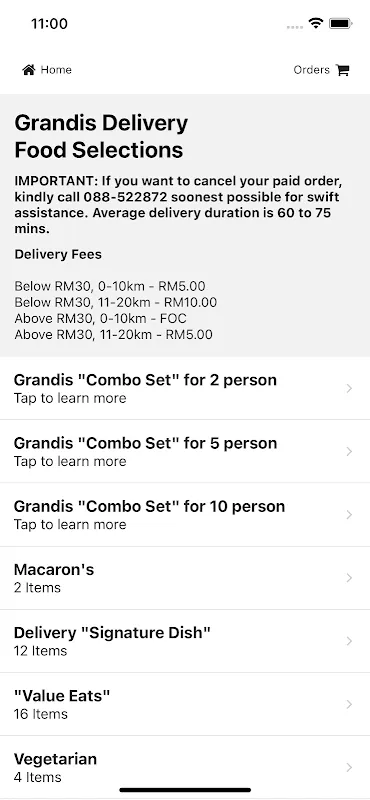Image resolution: width=370 pixels, height=800 pixels.
Task: Tap the battery status icon
Action: [x=340, y=23]
